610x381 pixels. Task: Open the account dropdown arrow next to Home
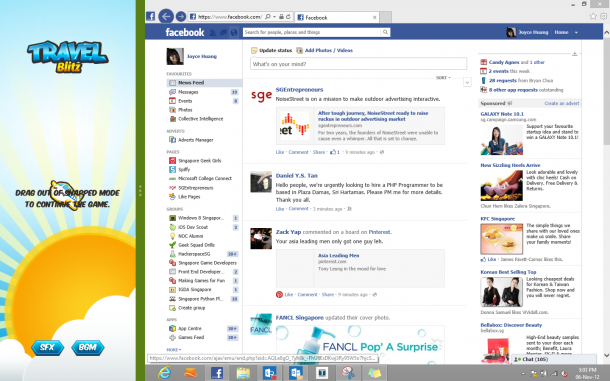point(576,33)
